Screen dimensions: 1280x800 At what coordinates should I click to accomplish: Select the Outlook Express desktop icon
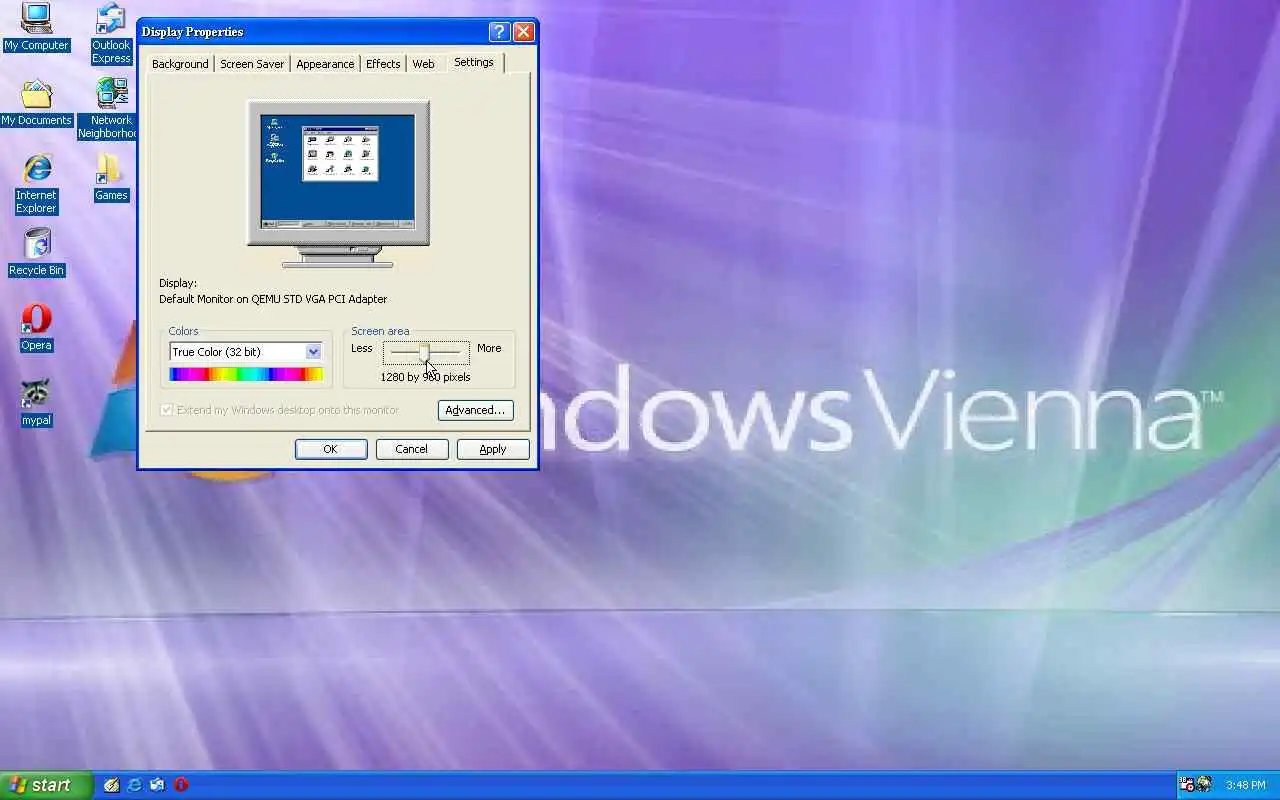pos(111,34)
